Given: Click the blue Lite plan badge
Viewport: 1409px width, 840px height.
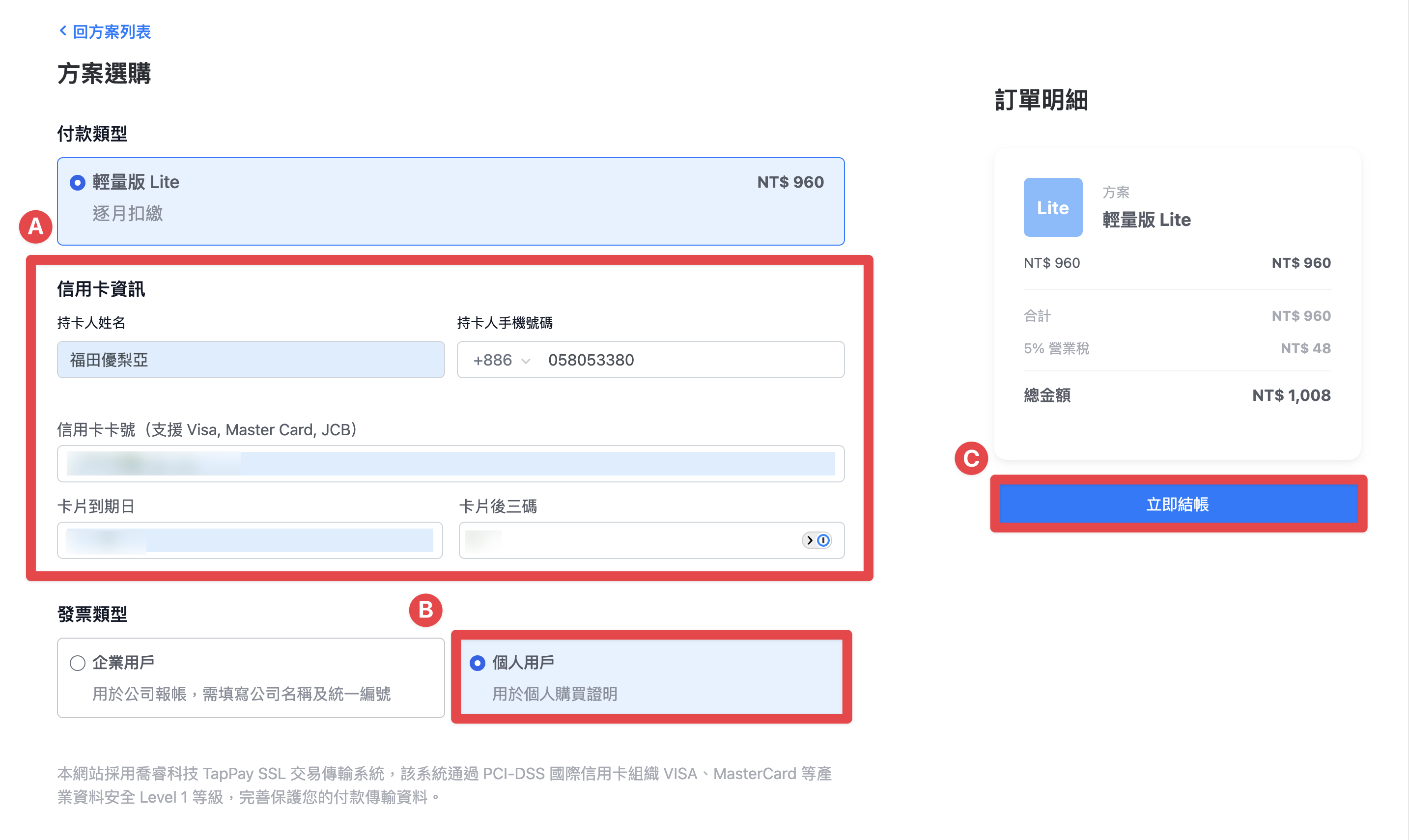Looking at the screenshot, I should [x=1052, y=207].
